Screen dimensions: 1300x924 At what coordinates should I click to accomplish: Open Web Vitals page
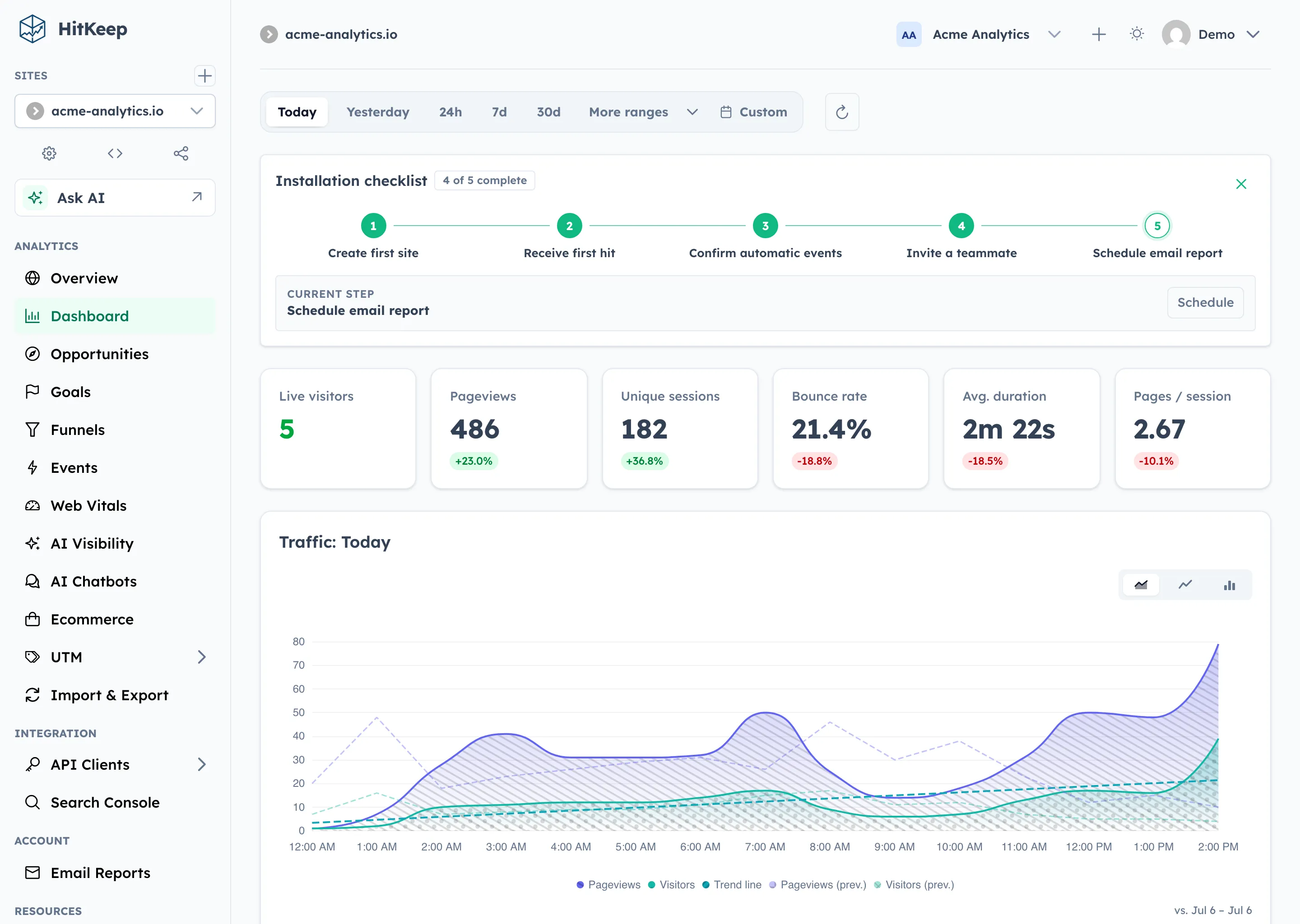(x=115, y=505)
